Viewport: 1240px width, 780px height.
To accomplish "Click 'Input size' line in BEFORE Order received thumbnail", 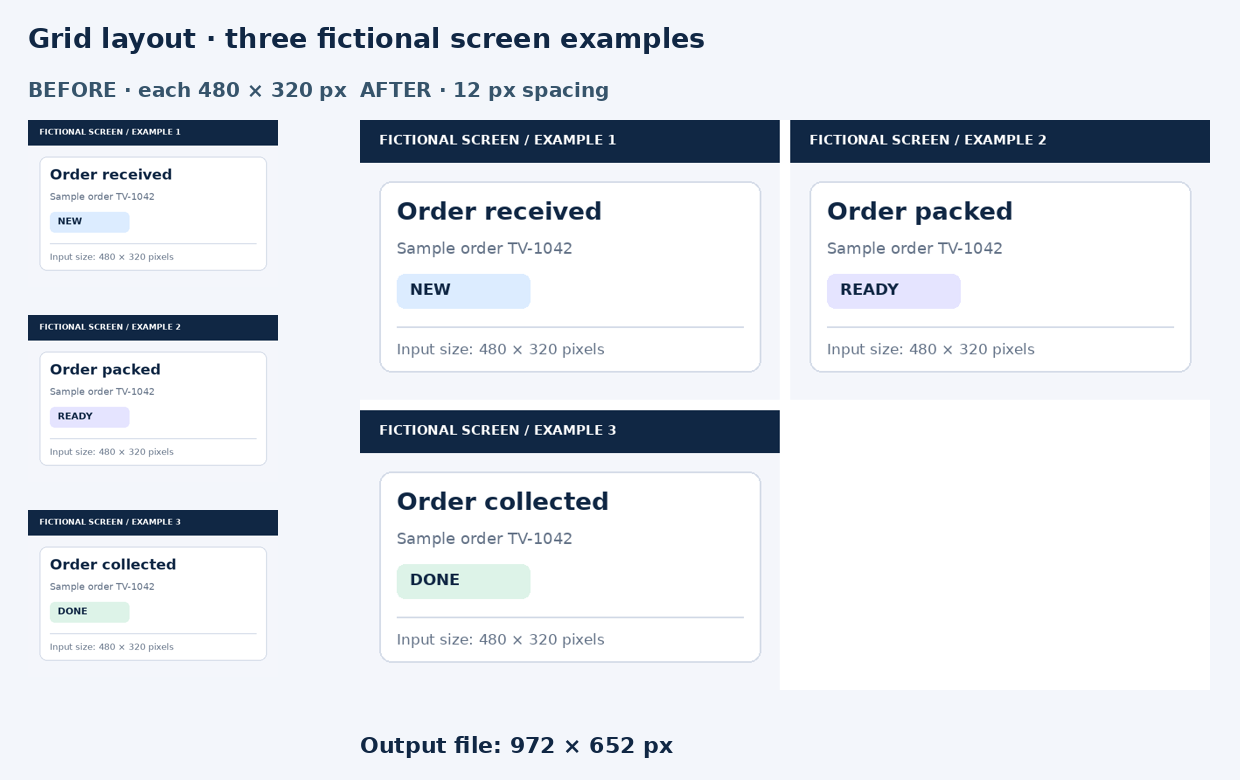I will point(112,257).
